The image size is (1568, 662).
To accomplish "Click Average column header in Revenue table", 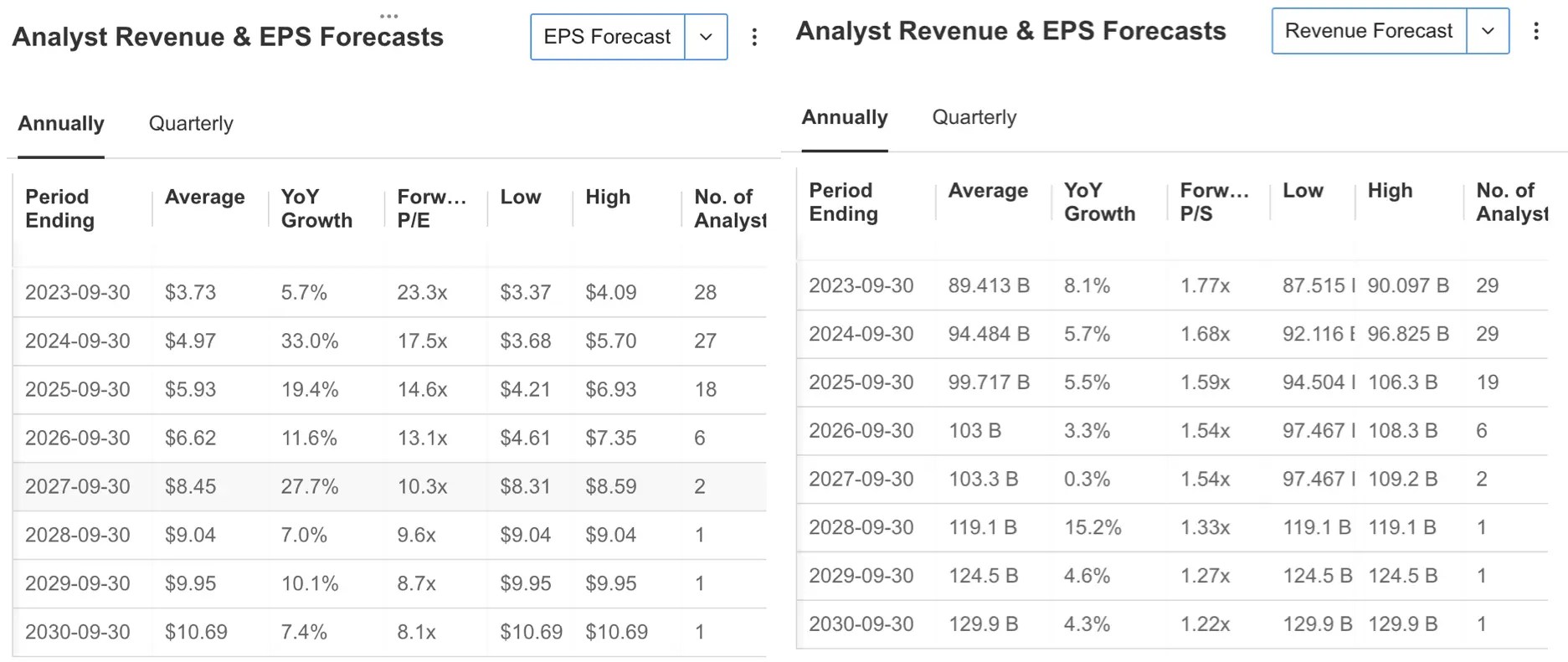I will coord(988,190).
